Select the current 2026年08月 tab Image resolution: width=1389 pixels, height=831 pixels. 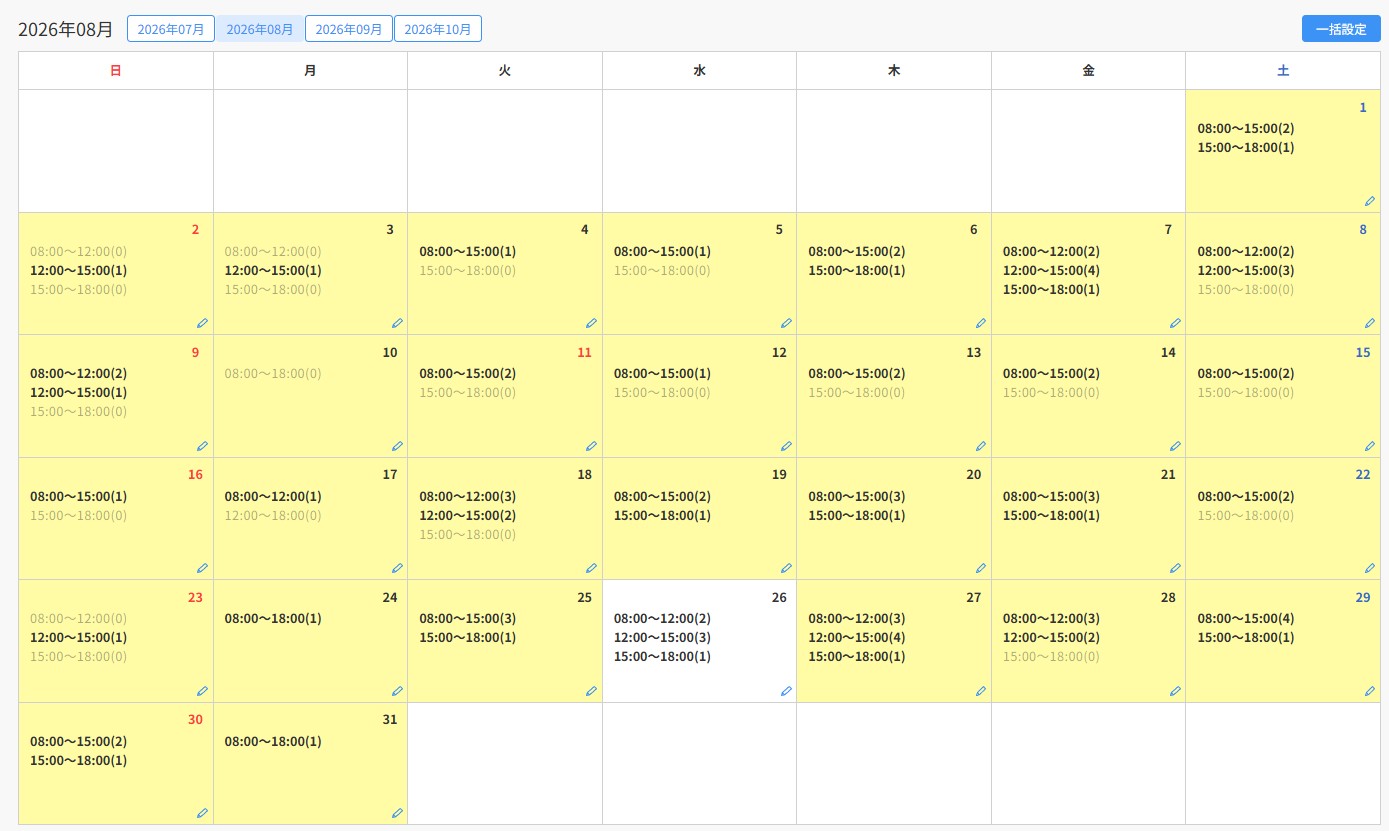pos(260,29)
